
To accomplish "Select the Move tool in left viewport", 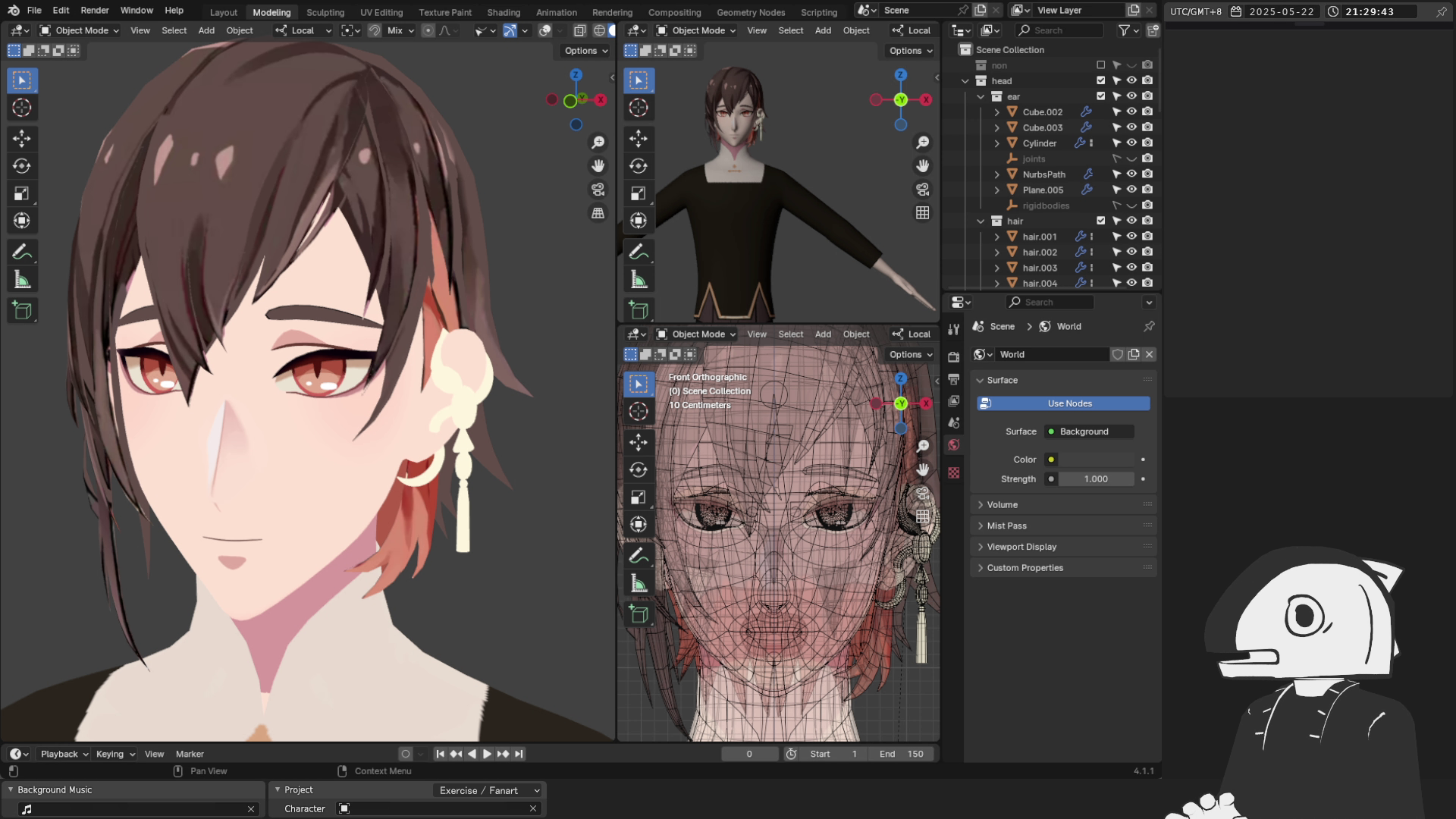I will point(21,138).
